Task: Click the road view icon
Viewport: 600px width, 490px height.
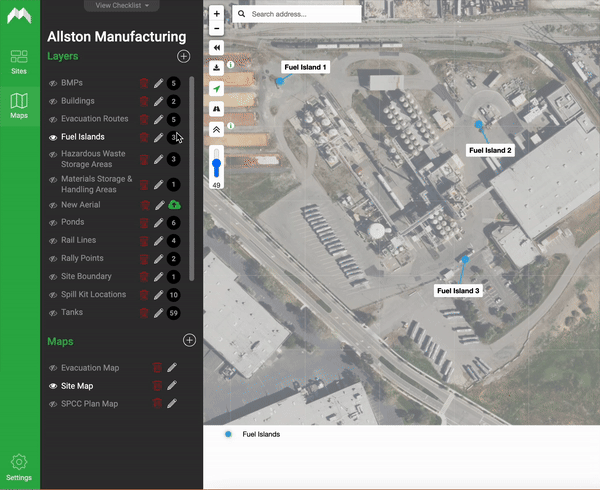Action: point(217,109)
